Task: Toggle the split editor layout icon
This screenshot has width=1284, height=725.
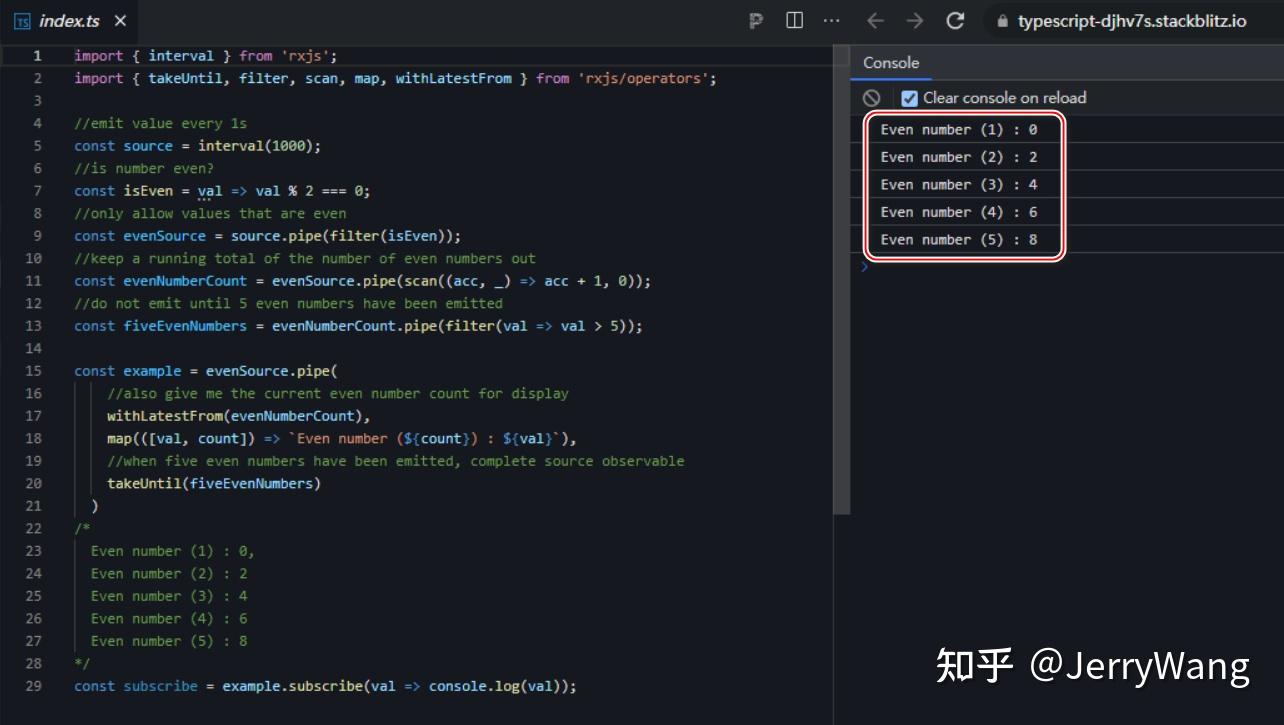Action: 795,20
